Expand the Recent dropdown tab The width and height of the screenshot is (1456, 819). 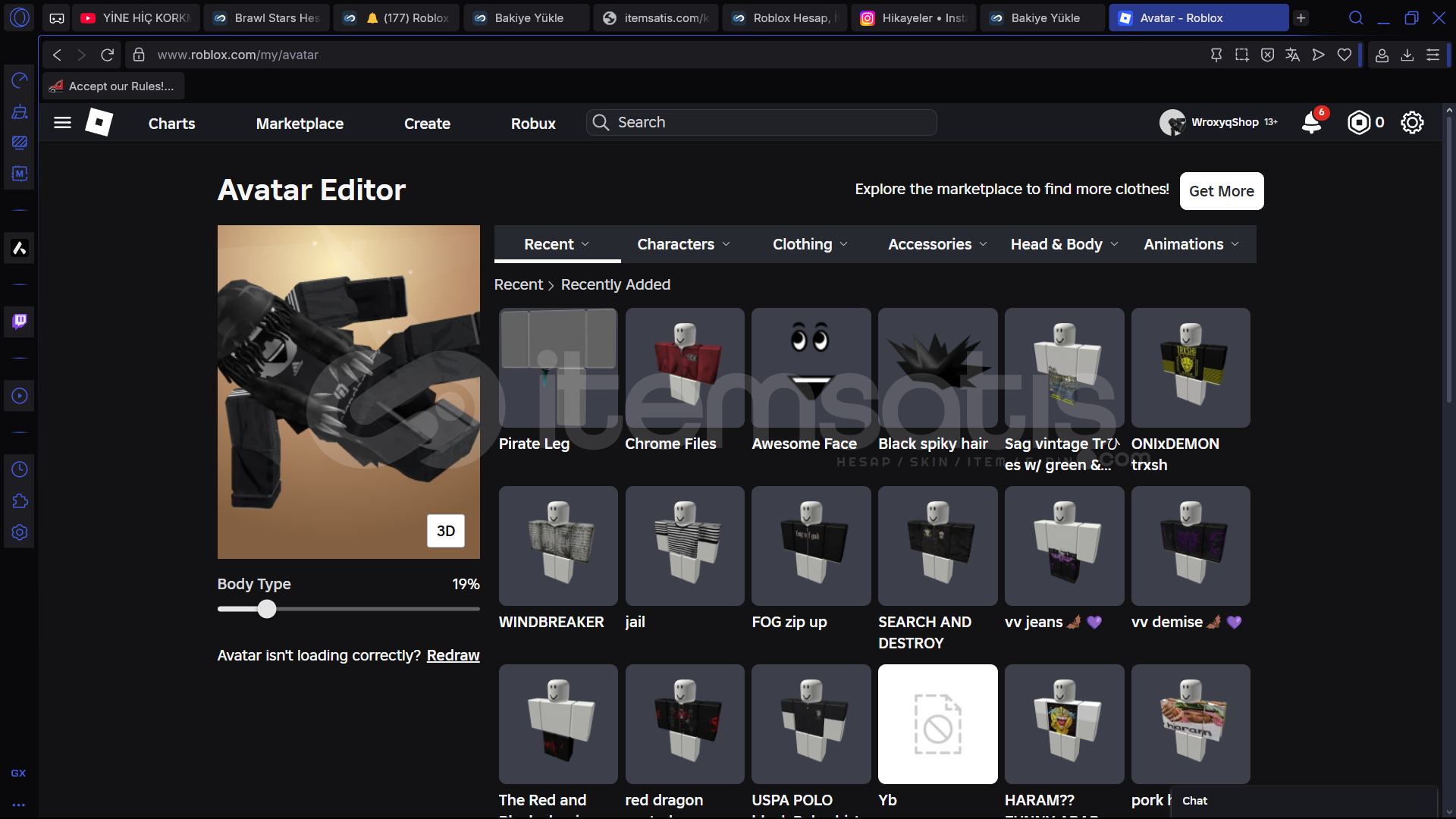point(557,244)
